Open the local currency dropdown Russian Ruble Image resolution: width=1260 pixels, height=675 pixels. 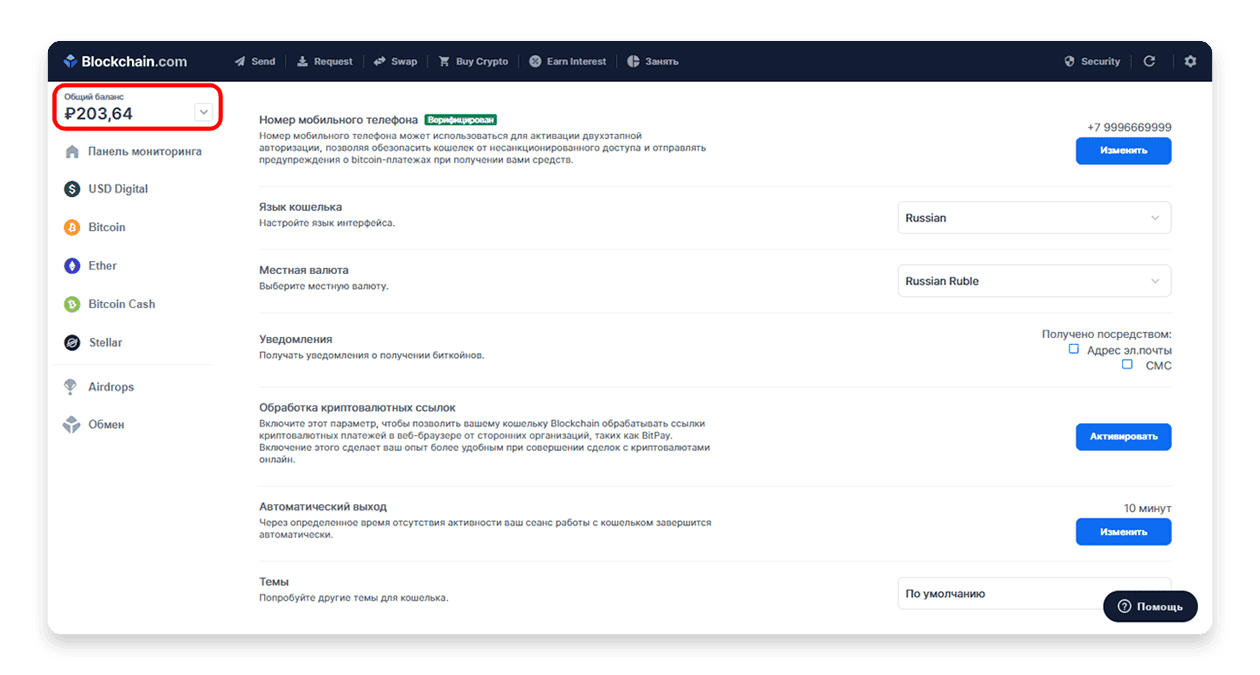[x=1034, y=281]
